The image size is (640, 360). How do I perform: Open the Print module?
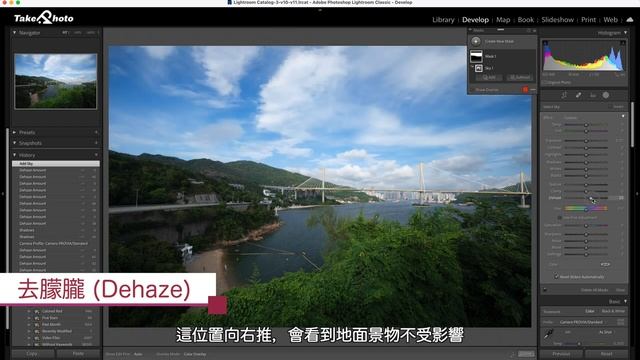point(588,20)
